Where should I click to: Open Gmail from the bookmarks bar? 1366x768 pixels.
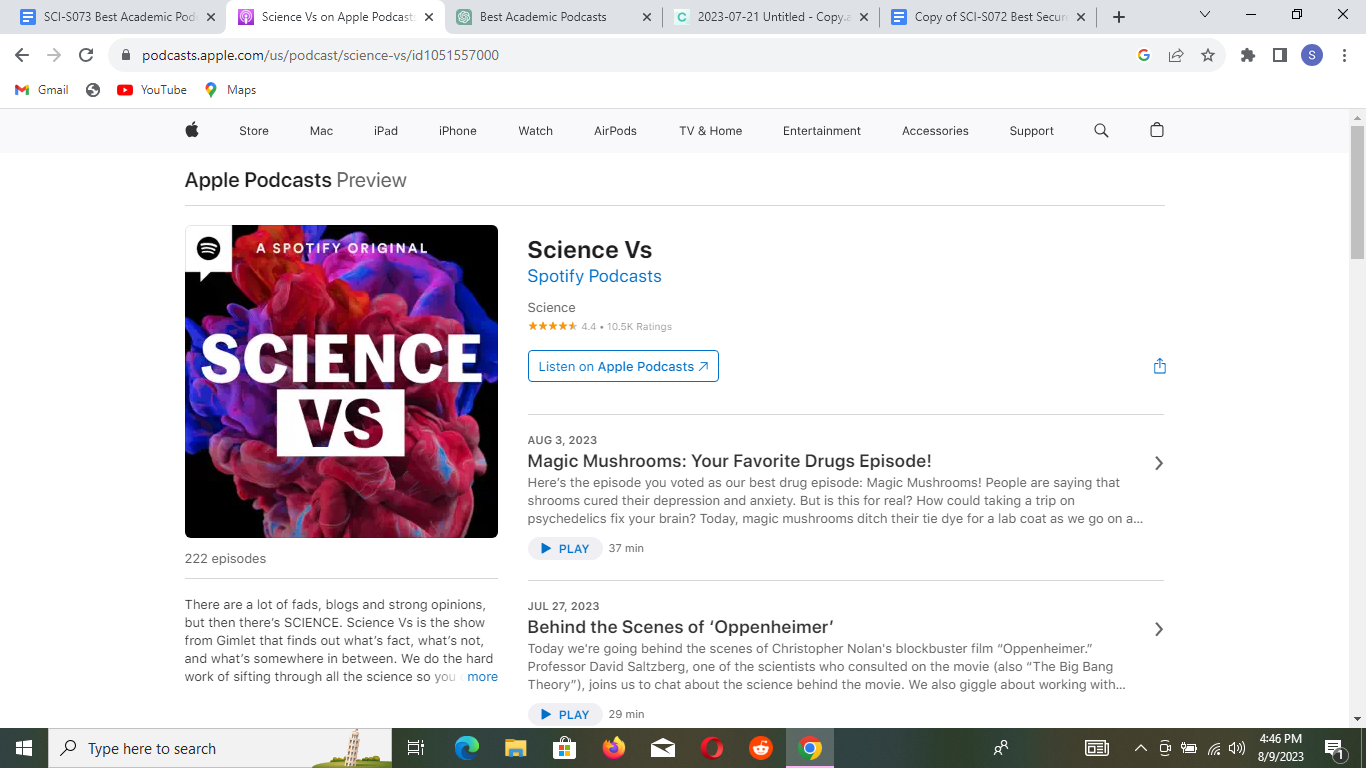coord(41,89)
